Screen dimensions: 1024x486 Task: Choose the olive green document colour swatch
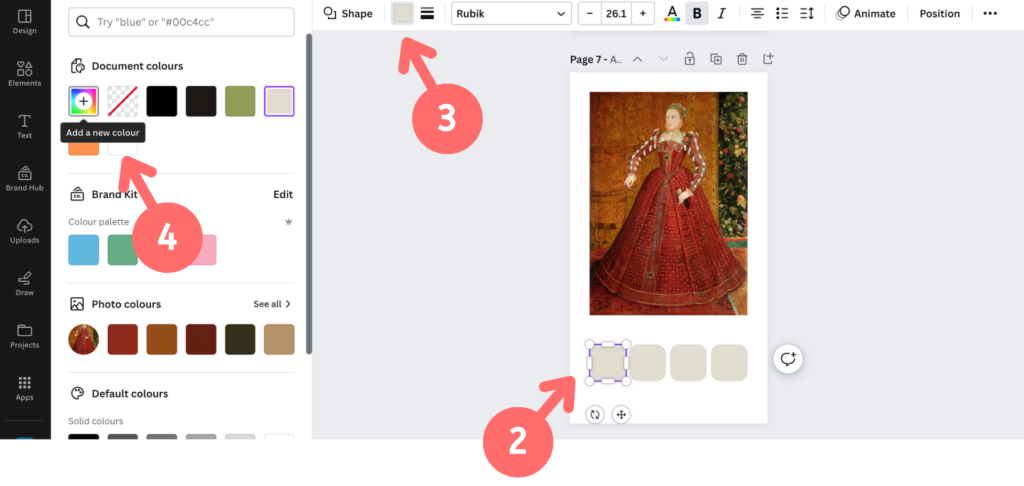point(240,101)
